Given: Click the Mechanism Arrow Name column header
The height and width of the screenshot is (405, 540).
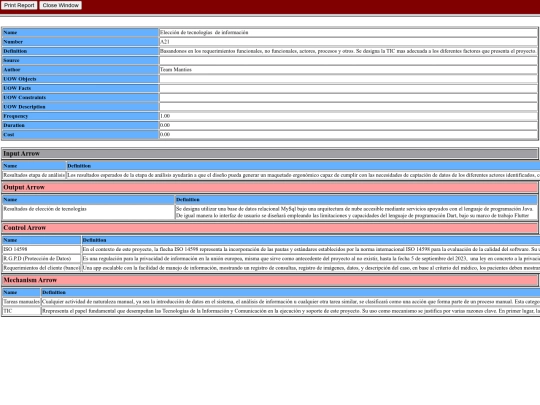Looking at the screenshot, I should pyautogui.click(x=21, y=292).
